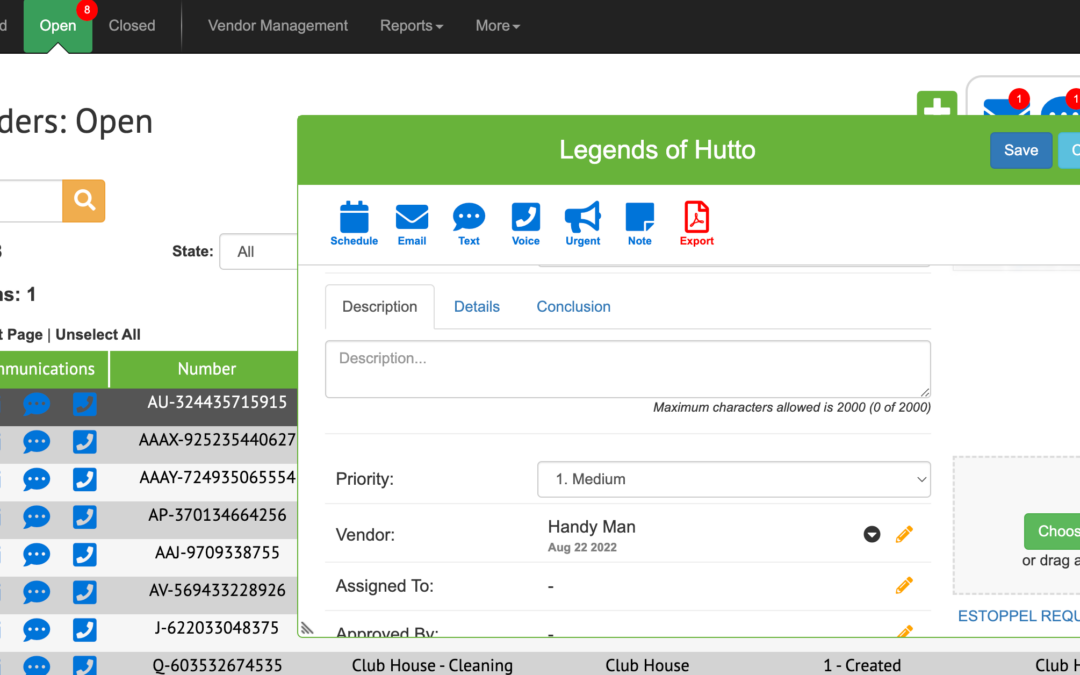Export work order as PDF
1080x675 pixels.
(697, 222)
